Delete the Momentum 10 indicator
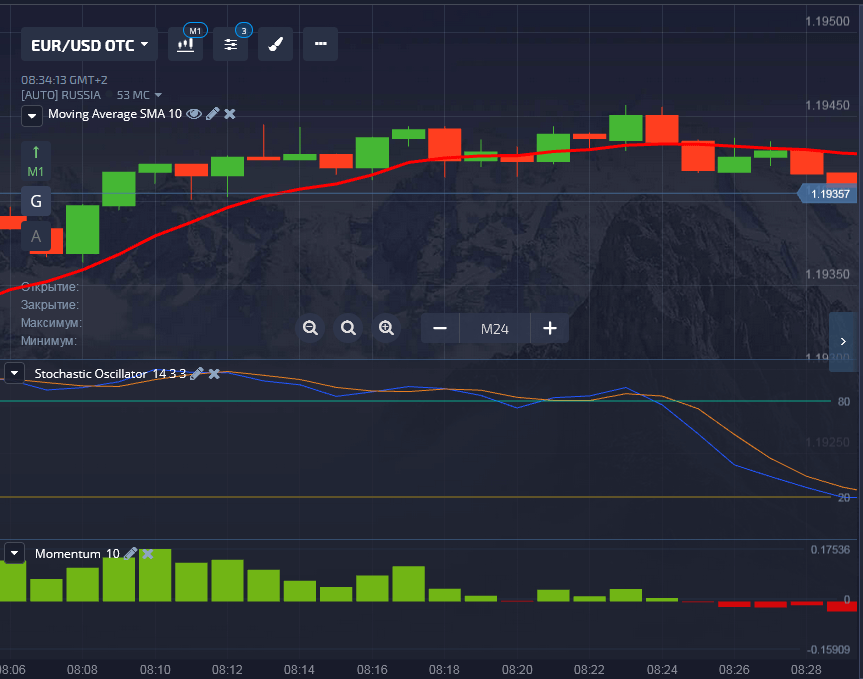 click(x=148, y=553)
